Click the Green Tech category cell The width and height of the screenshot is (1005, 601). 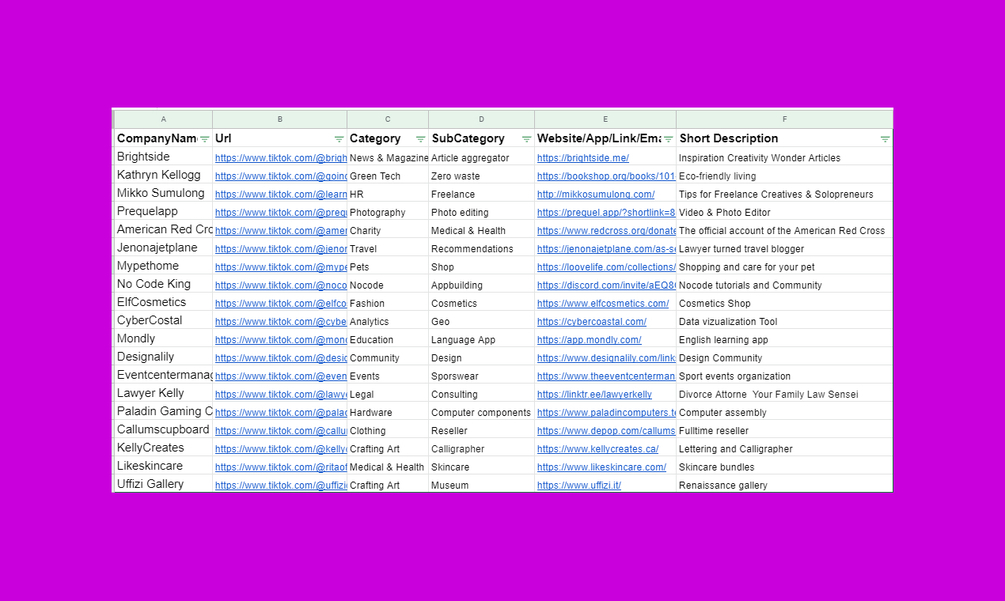(x=388, y=176)
